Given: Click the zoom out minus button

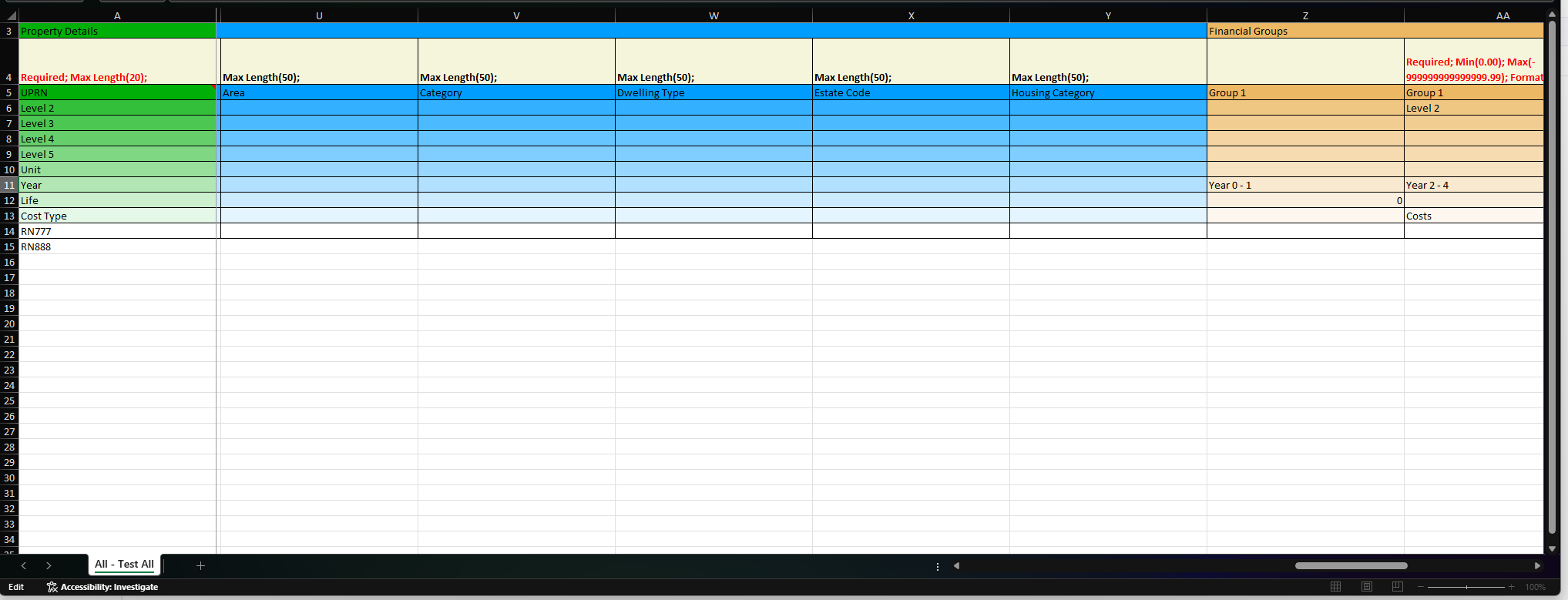Looking at the screenshot, I should coord(1421,587).
